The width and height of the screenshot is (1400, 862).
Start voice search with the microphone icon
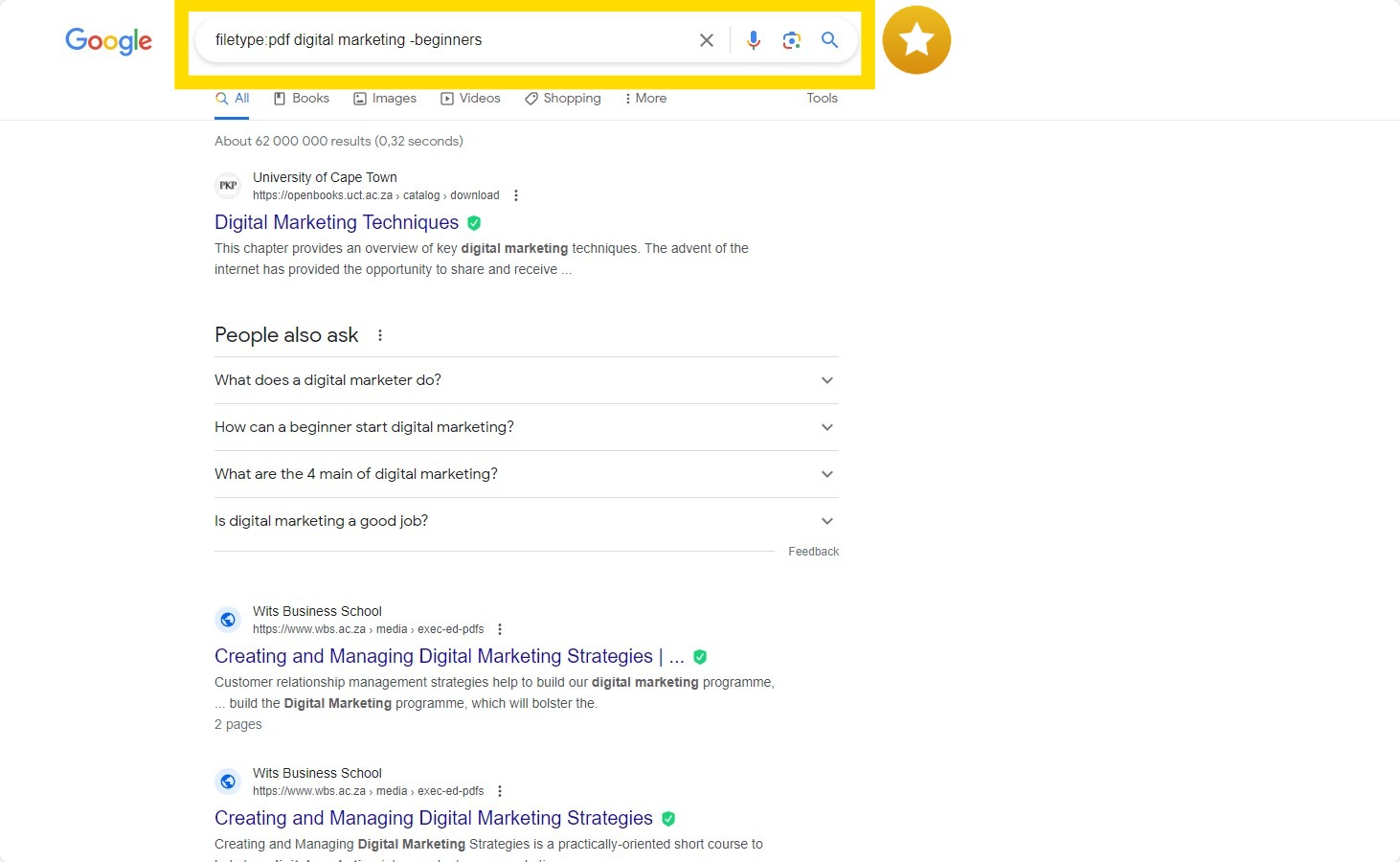[754, 40]
